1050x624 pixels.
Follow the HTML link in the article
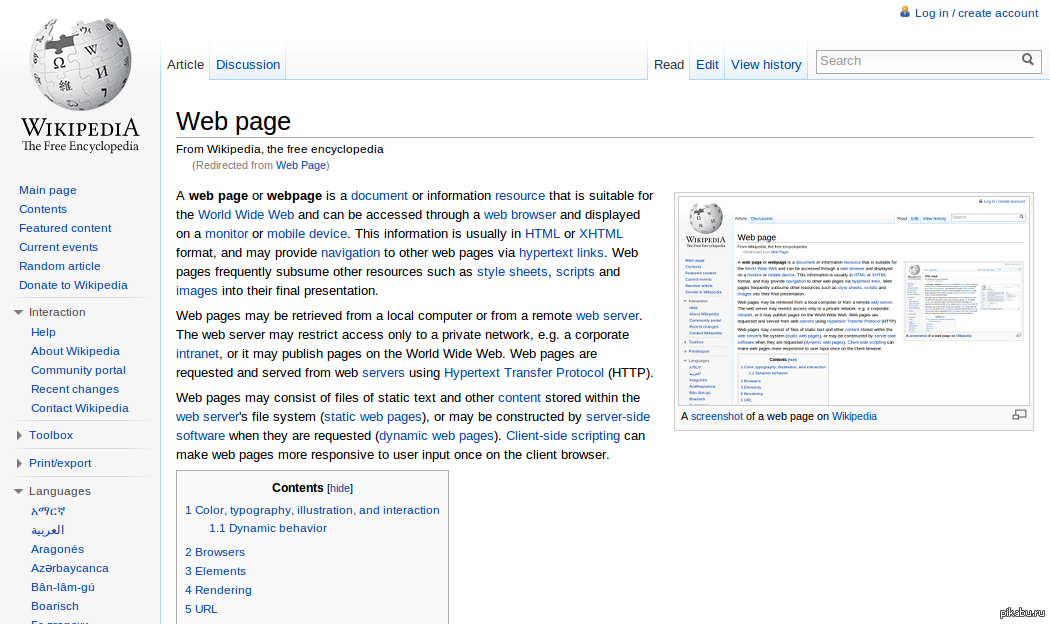pos(542,233)
